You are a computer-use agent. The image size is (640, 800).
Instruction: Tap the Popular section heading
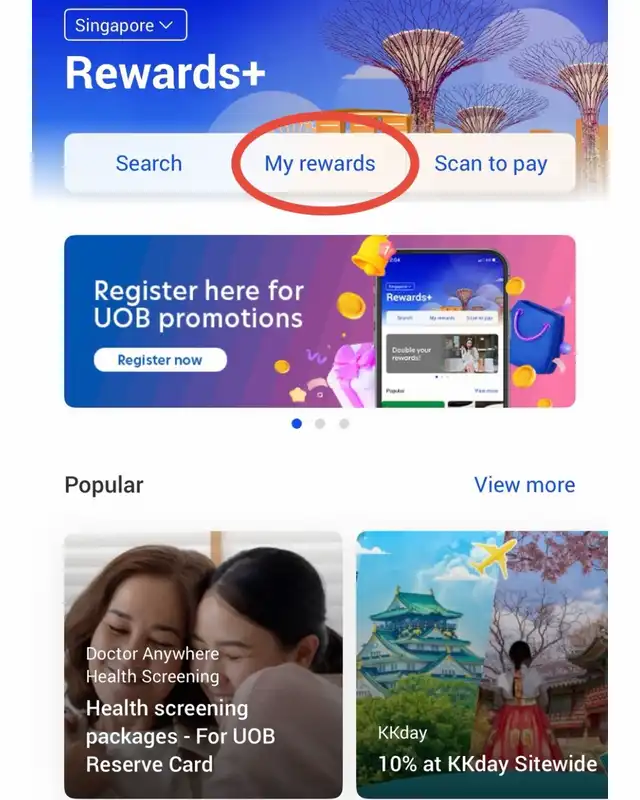coord(104,485)
